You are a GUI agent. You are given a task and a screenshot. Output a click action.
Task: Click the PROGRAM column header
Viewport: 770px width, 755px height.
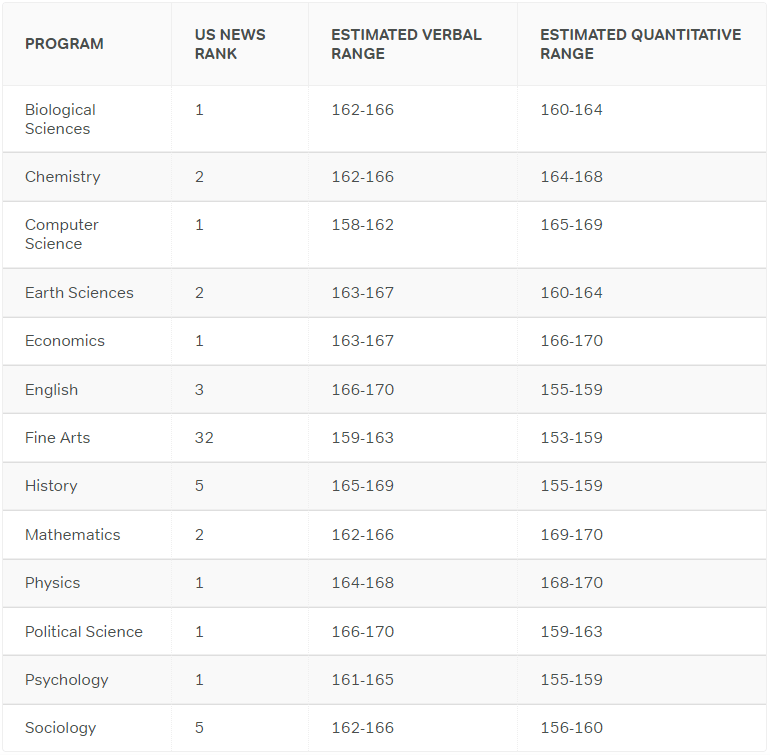pos(64,44)
